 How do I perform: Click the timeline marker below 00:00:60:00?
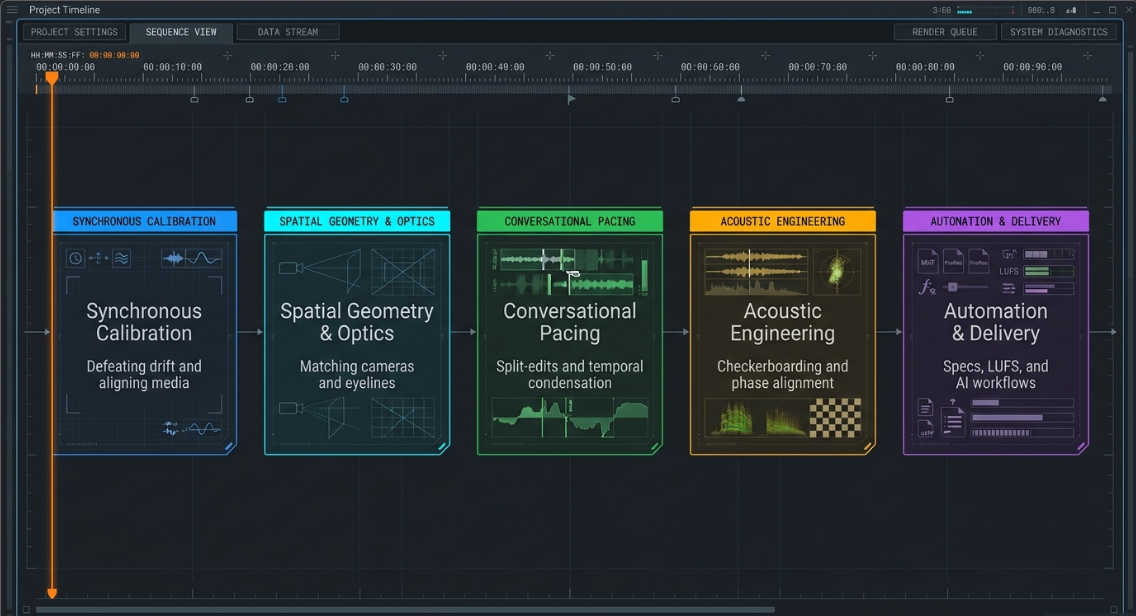(675, 99)
